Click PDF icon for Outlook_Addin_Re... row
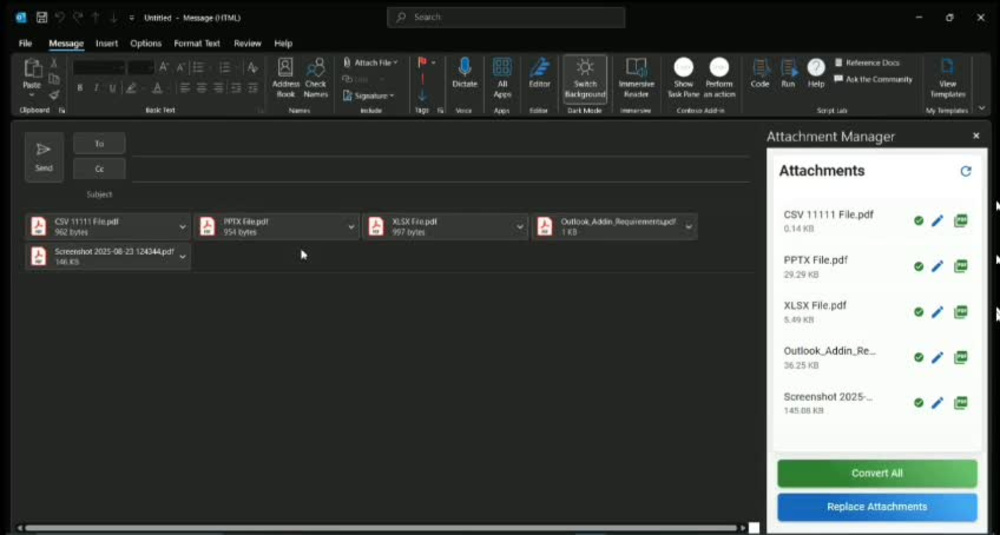 tap(960, 358)
